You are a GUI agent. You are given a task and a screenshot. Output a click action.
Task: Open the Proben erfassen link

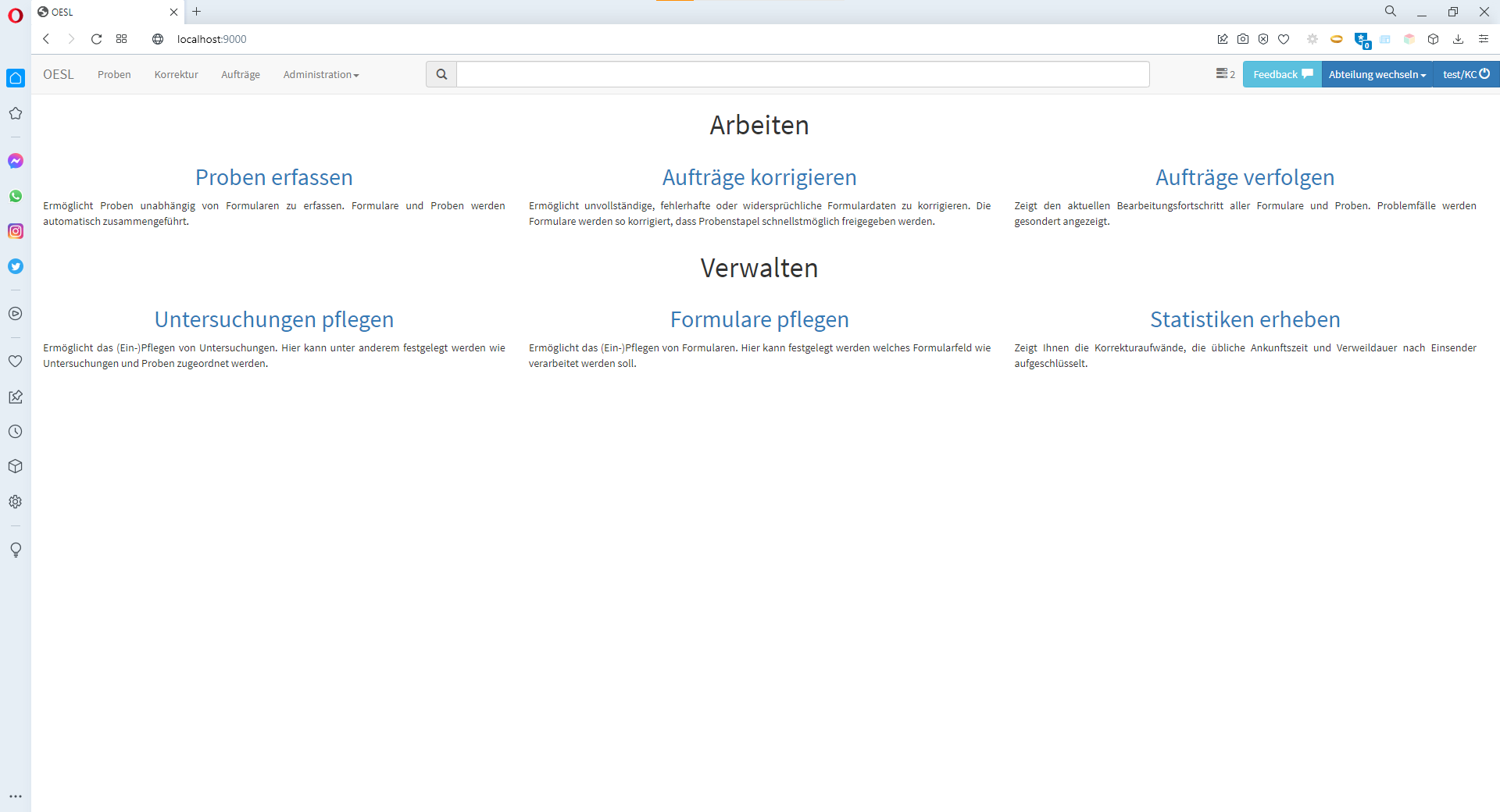pyautogui.click(x=274, y=177)
